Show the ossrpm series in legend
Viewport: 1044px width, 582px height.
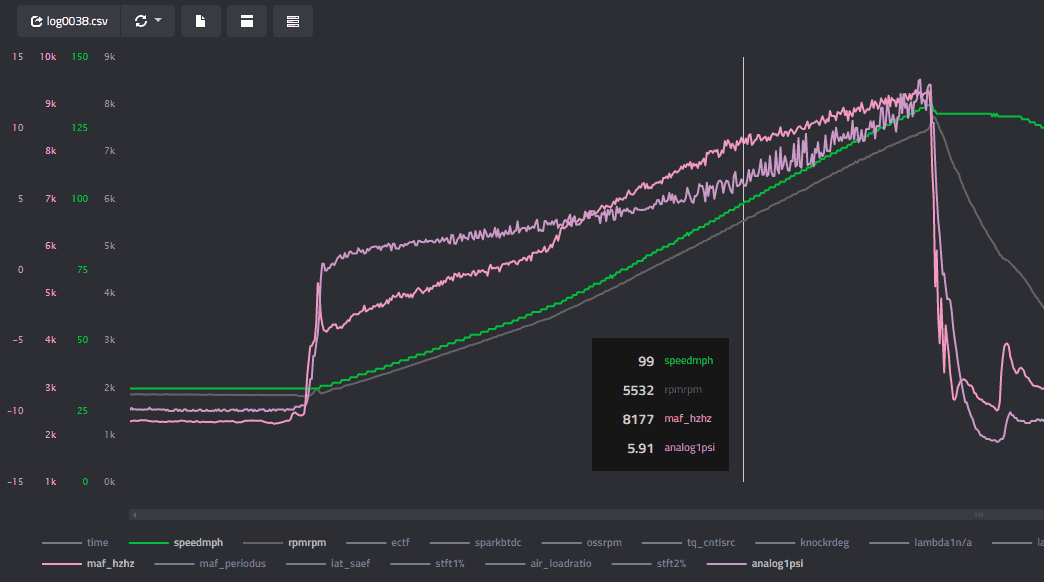click(x=582, y=543)
